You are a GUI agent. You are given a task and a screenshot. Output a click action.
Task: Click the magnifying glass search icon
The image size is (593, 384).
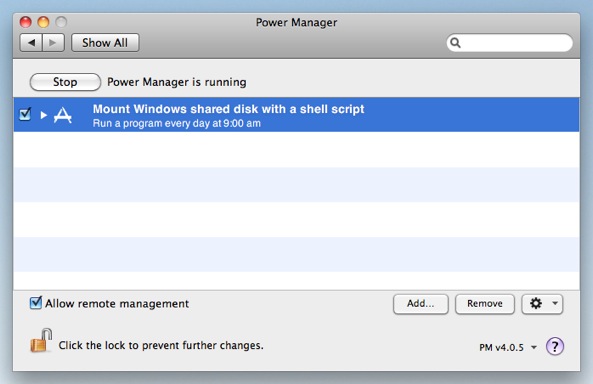point(455,43)
